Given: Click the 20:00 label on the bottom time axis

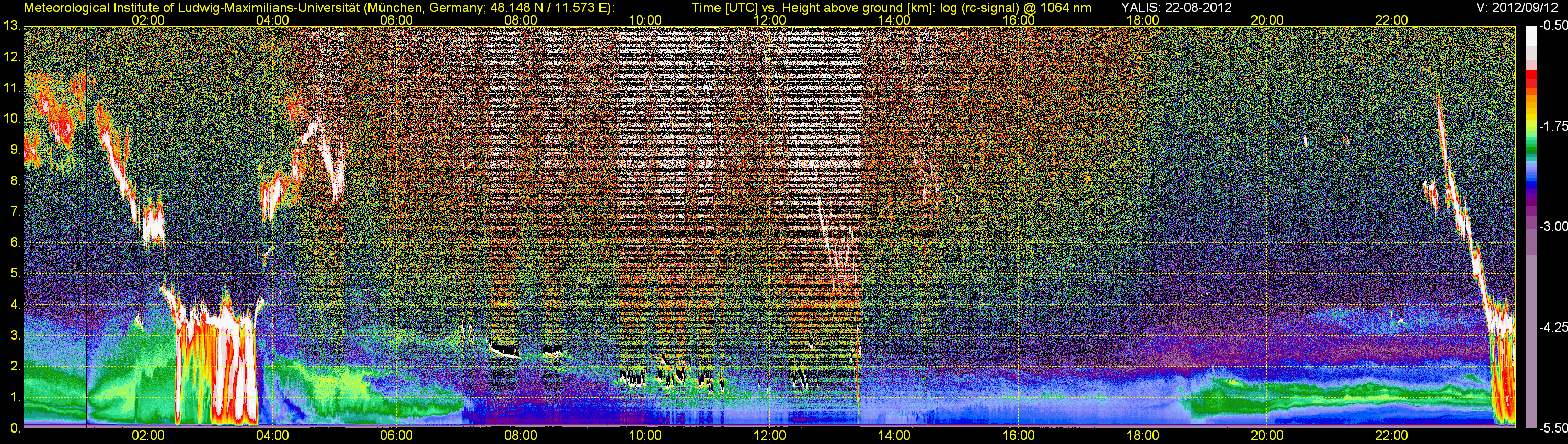Looking at the screenshot, I should 1267,436.
